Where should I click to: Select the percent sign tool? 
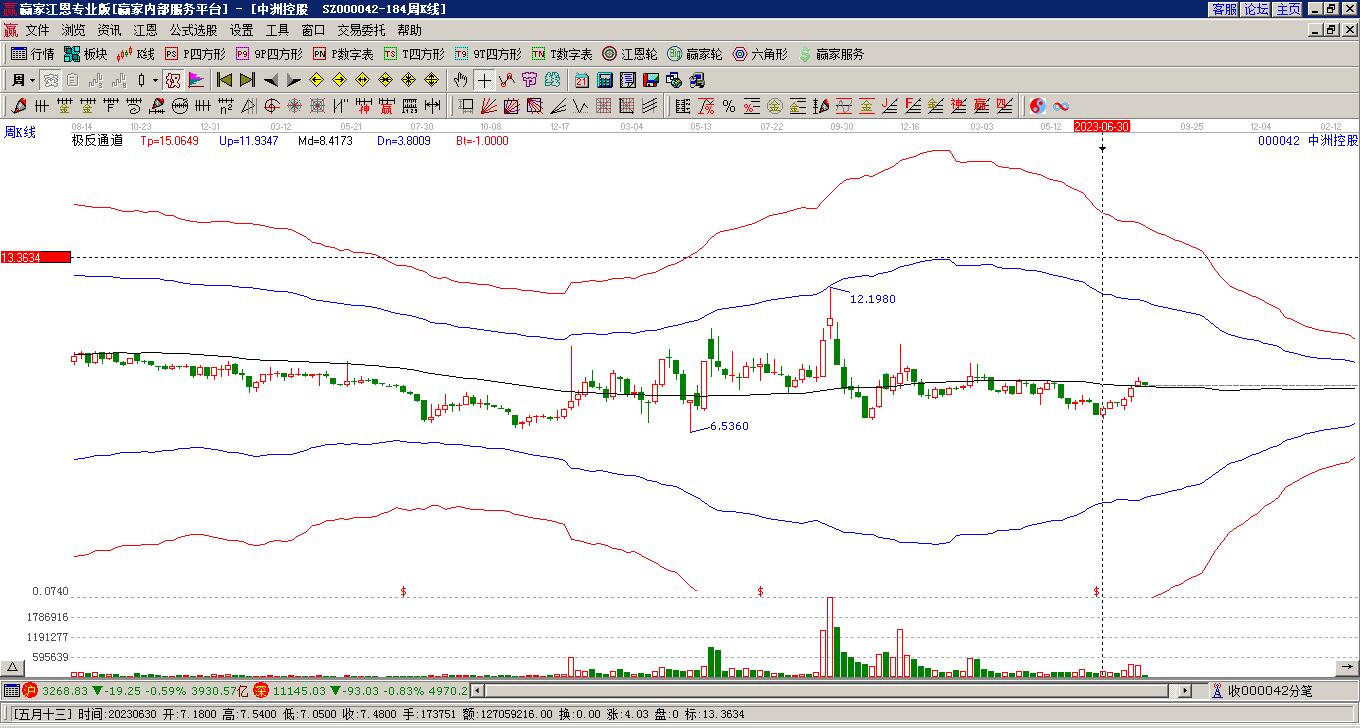pos(728,106)
